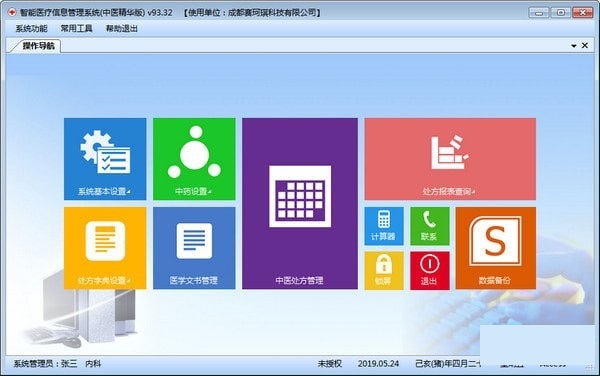600x376 pixels.
Task: Open the 医学文书管理 tile
Action: pyautogui.click(x=194, y=248)
